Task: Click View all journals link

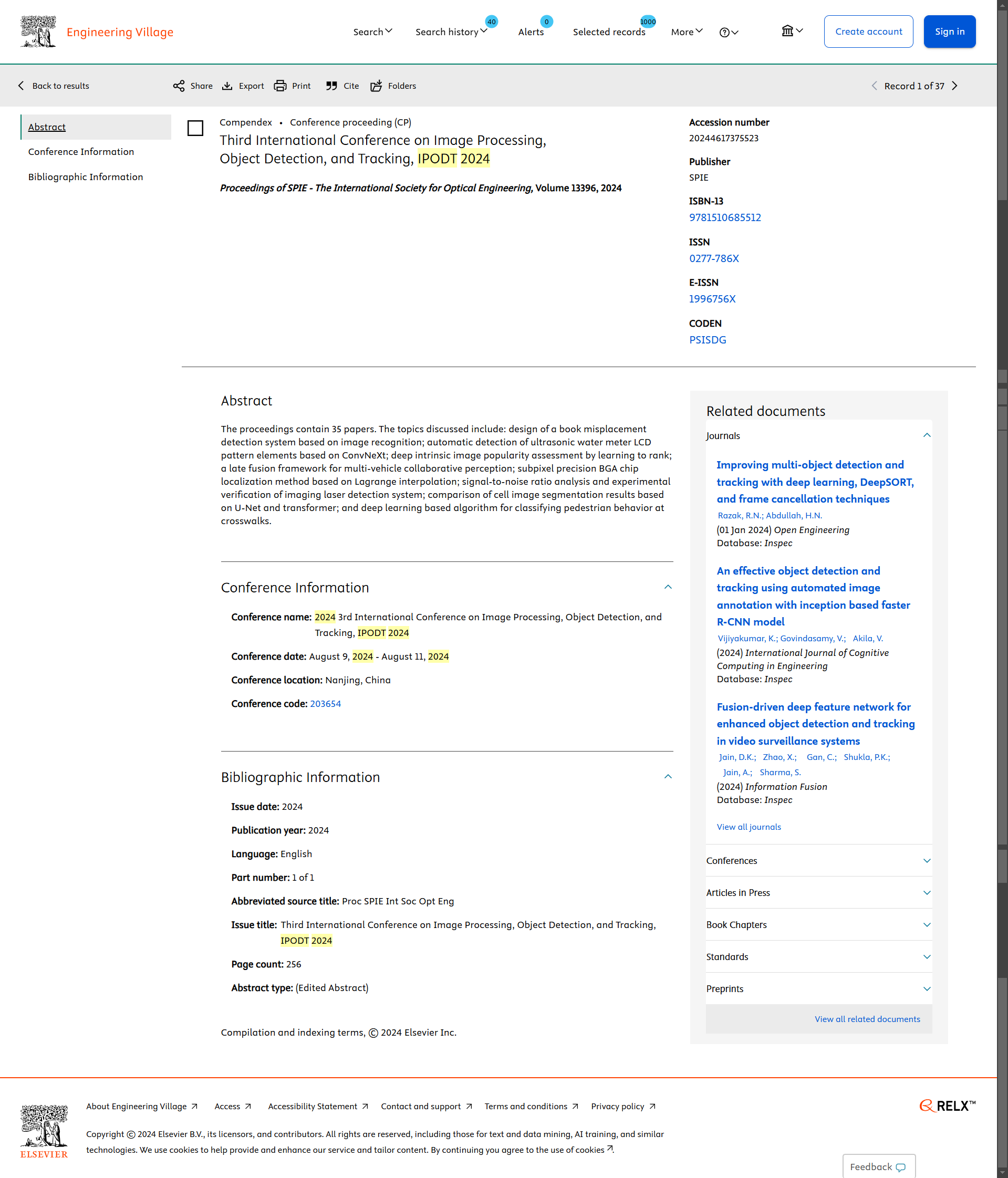Action: [x=749, y=827]
